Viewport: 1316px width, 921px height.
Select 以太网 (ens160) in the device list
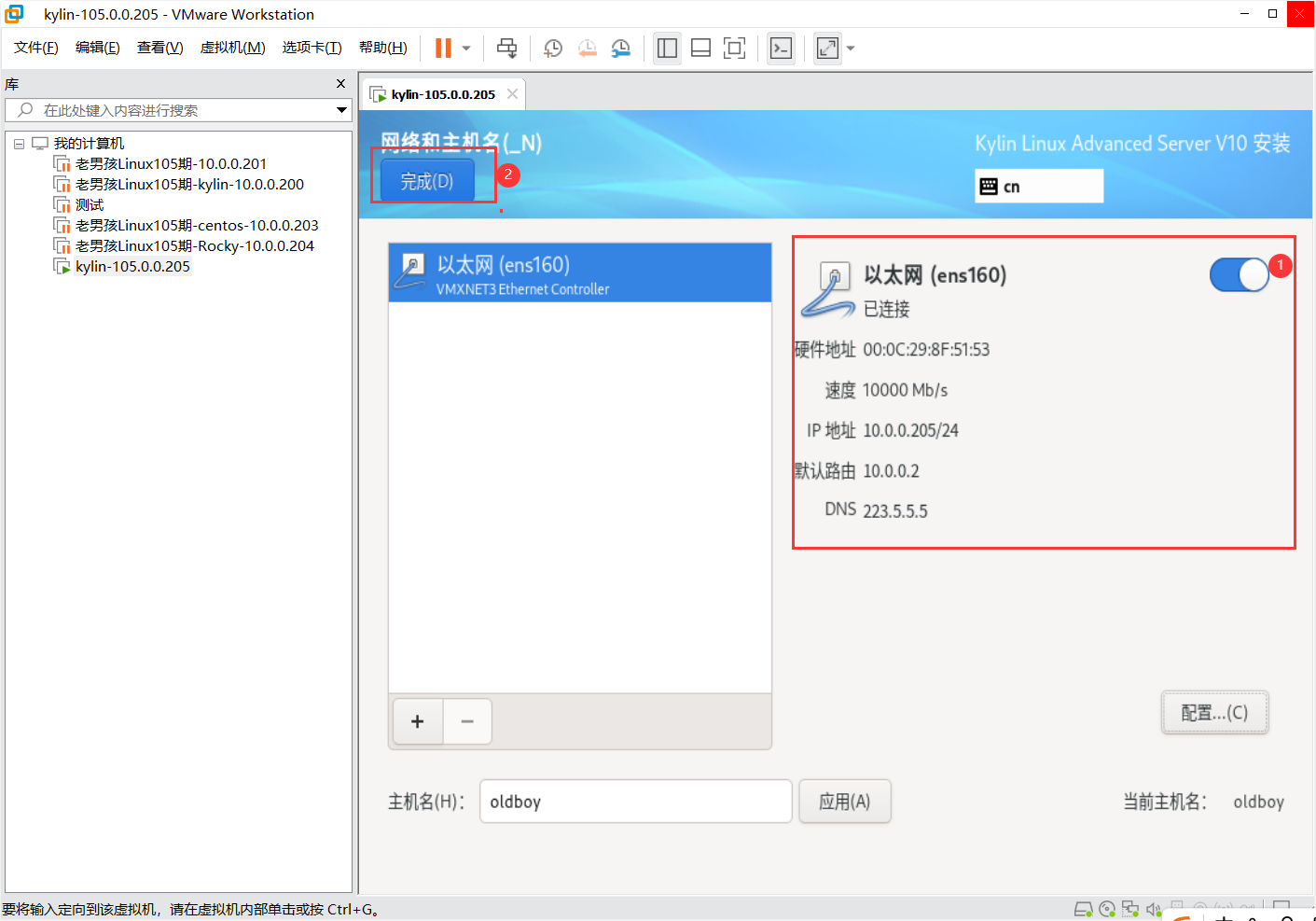coord(580,273)
